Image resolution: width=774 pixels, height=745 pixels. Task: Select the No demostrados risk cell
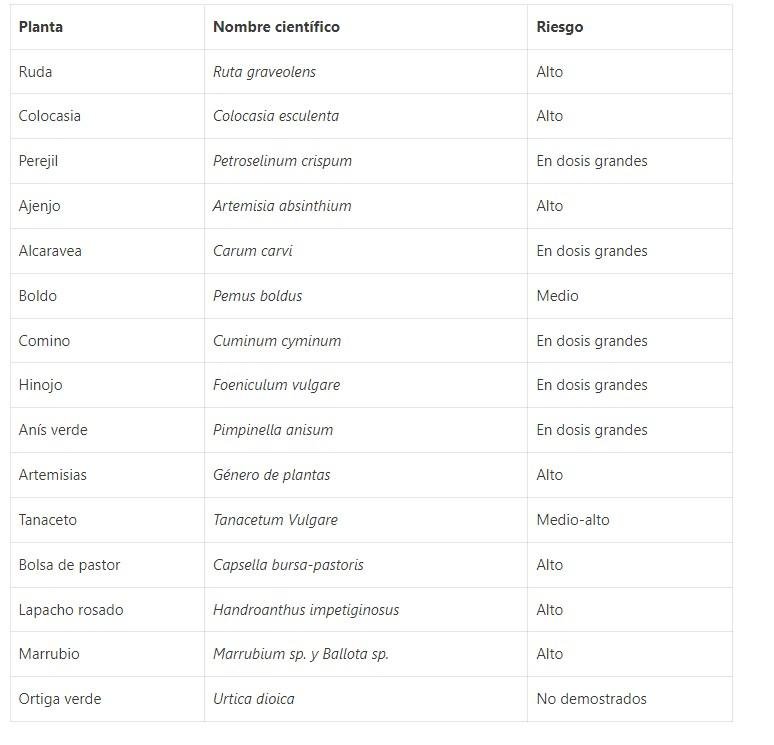coord(591,699)
